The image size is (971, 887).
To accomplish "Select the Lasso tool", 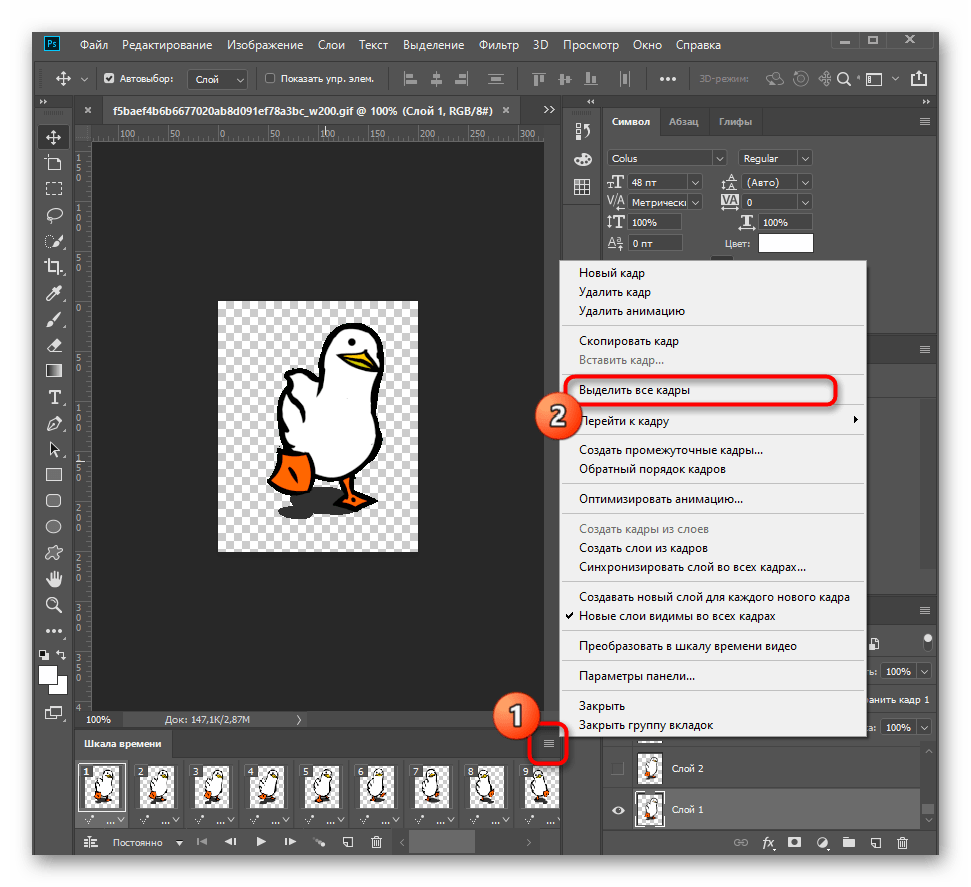I will 54,214.
